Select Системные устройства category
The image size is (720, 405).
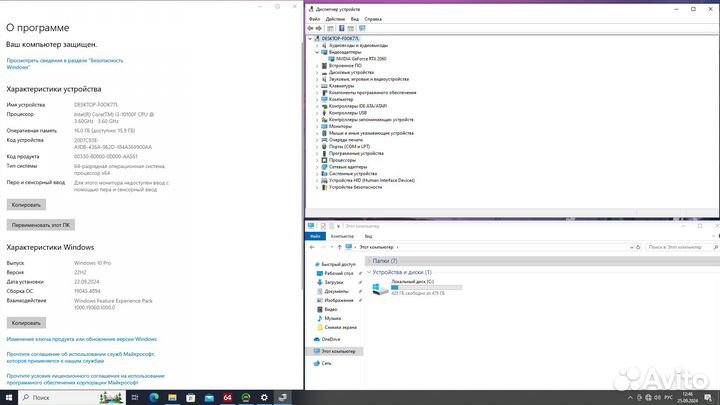[x=353, y=174]
